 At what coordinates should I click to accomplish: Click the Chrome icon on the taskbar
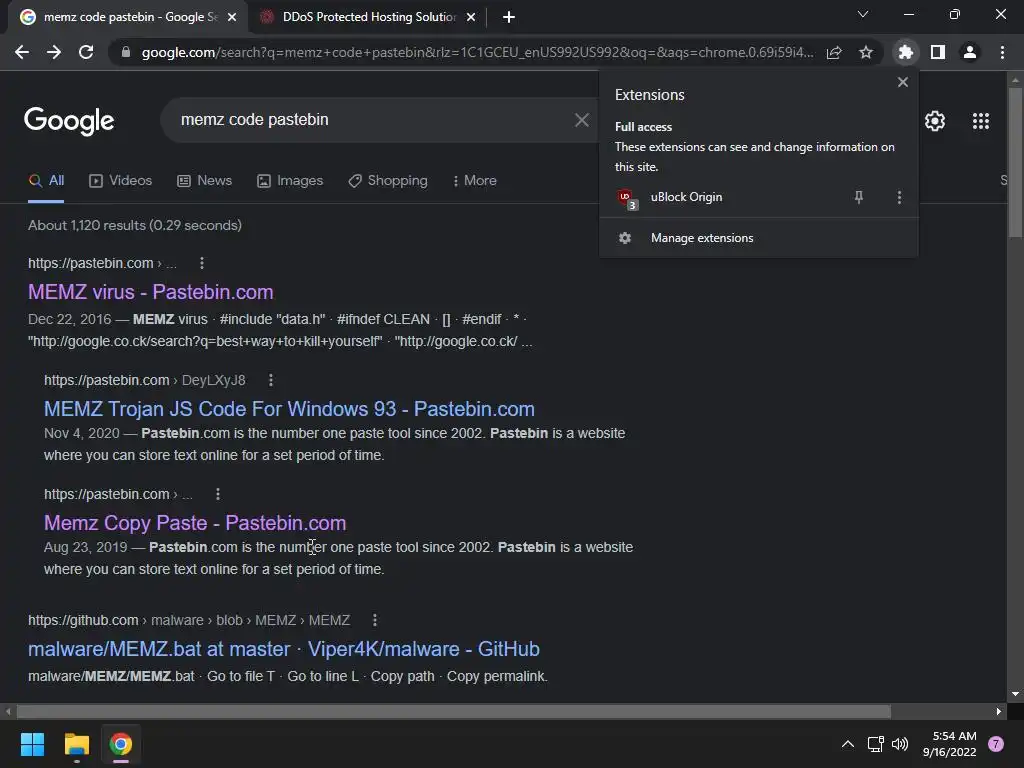(x=120, y=744)
